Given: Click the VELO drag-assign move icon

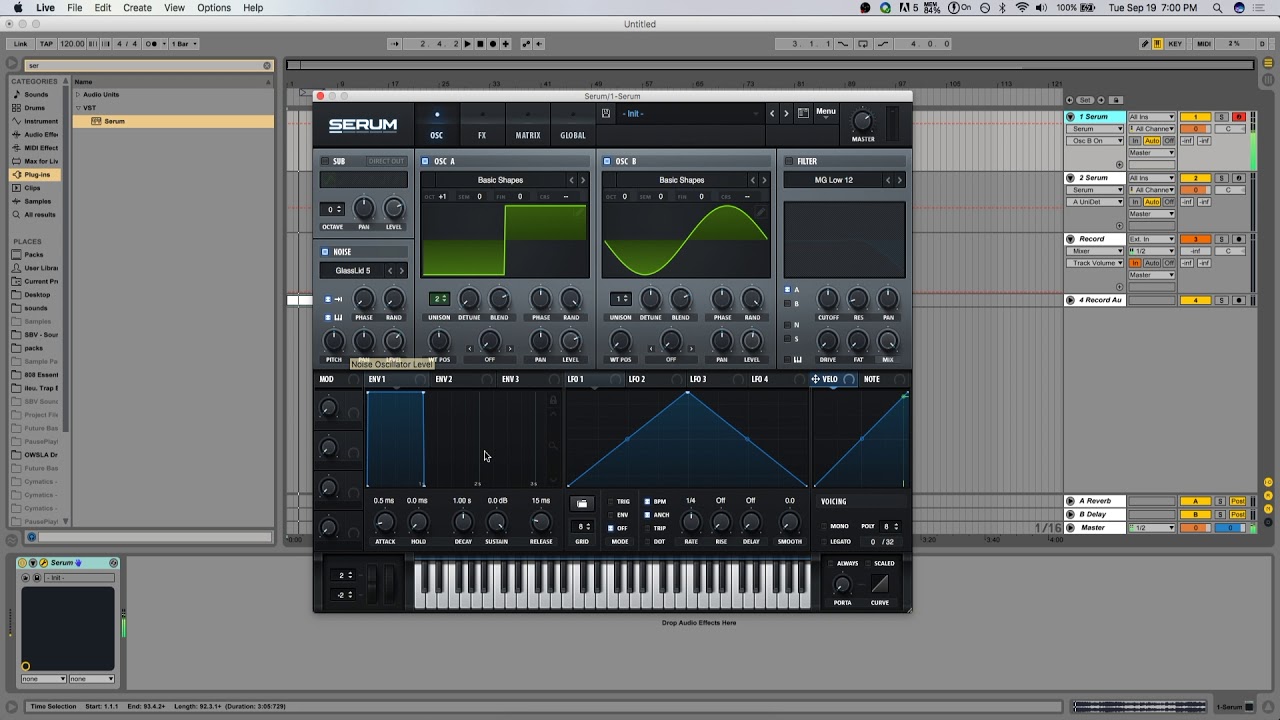Looking at the screenshot, I should 816,379.
